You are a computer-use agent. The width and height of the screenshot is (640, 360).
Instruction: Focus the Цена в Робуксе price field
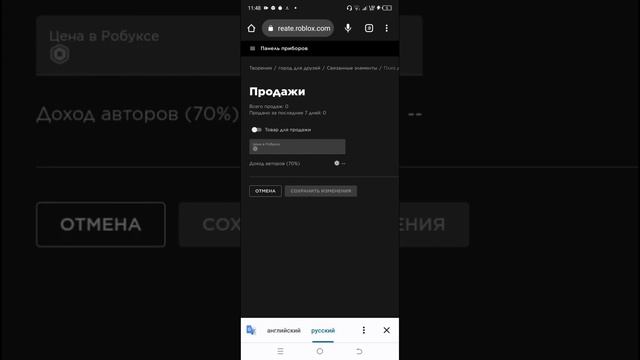[x=297, y=147]
